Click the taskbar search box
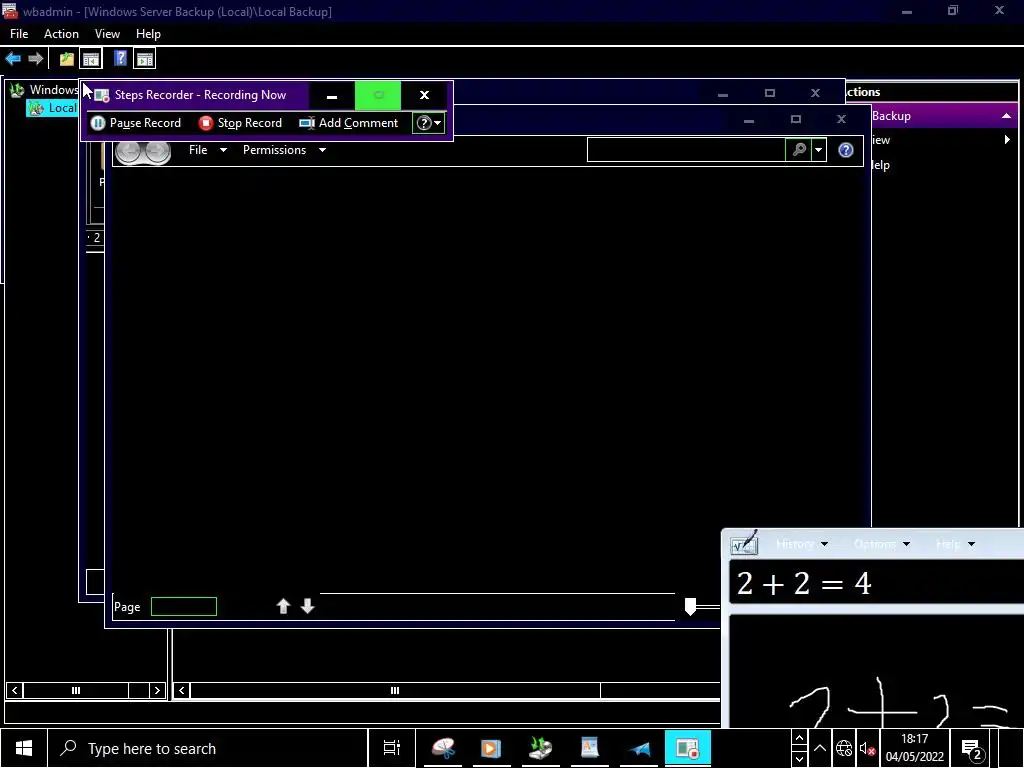The width and height of the screenshot is (1024, 768). tap(207, 748)
